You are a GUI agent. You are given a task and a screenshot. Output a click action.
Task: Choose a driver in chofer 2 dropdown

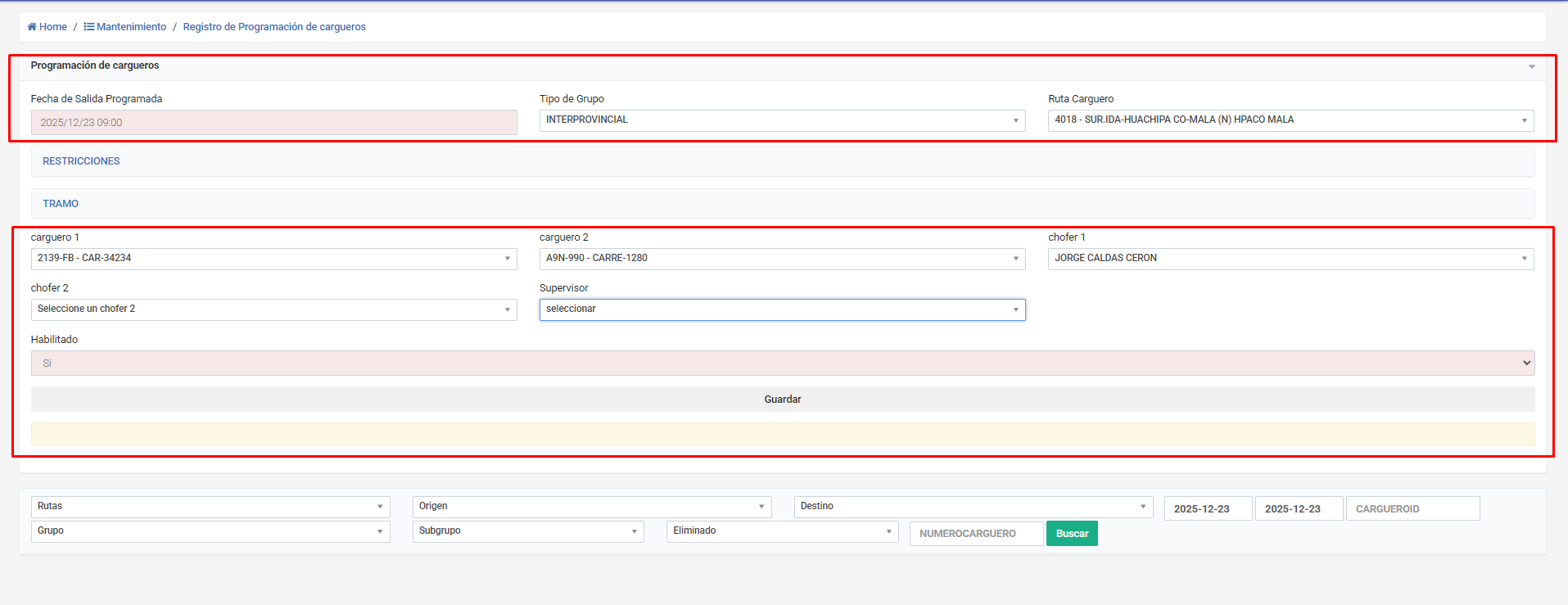click(273, 309)
